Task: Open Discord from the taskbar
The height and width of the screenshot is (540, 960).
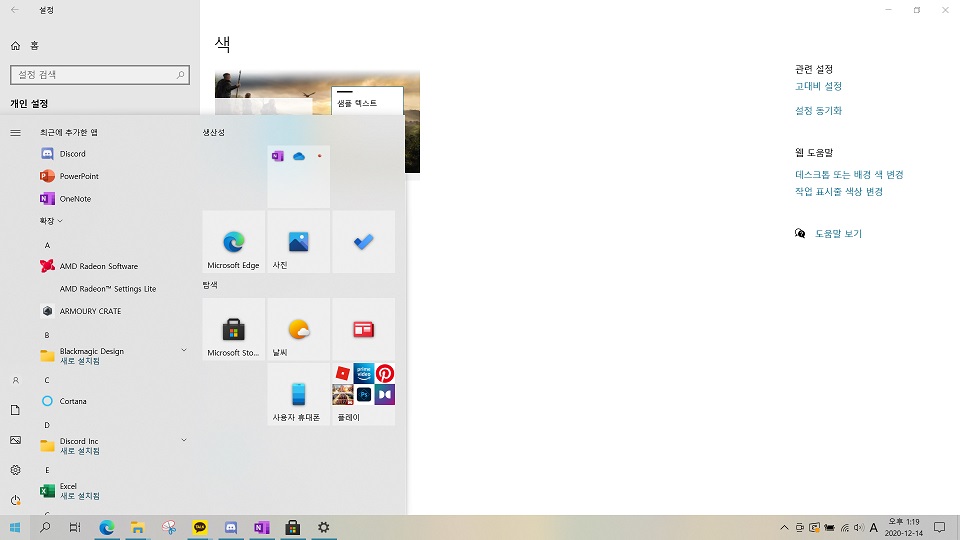Action: pyautogui.click(x=231, y=527)
